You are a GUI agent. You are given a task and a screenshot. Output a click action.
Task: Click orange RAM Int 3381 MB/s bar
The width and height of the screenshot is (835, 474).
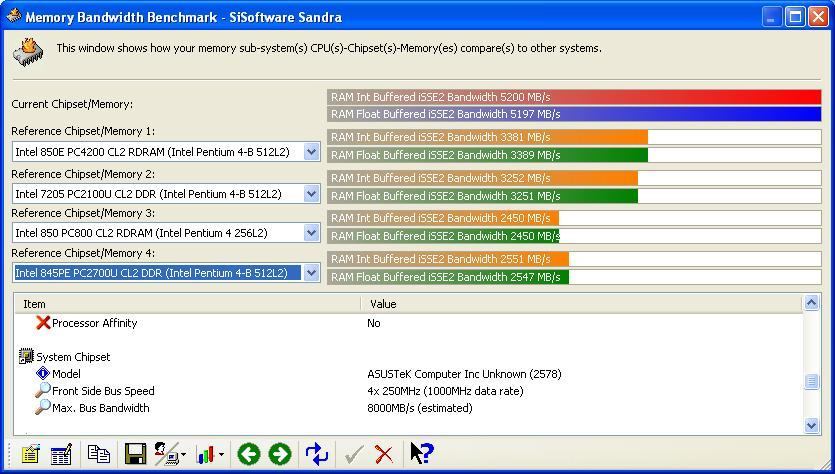[x=487, y=137]
